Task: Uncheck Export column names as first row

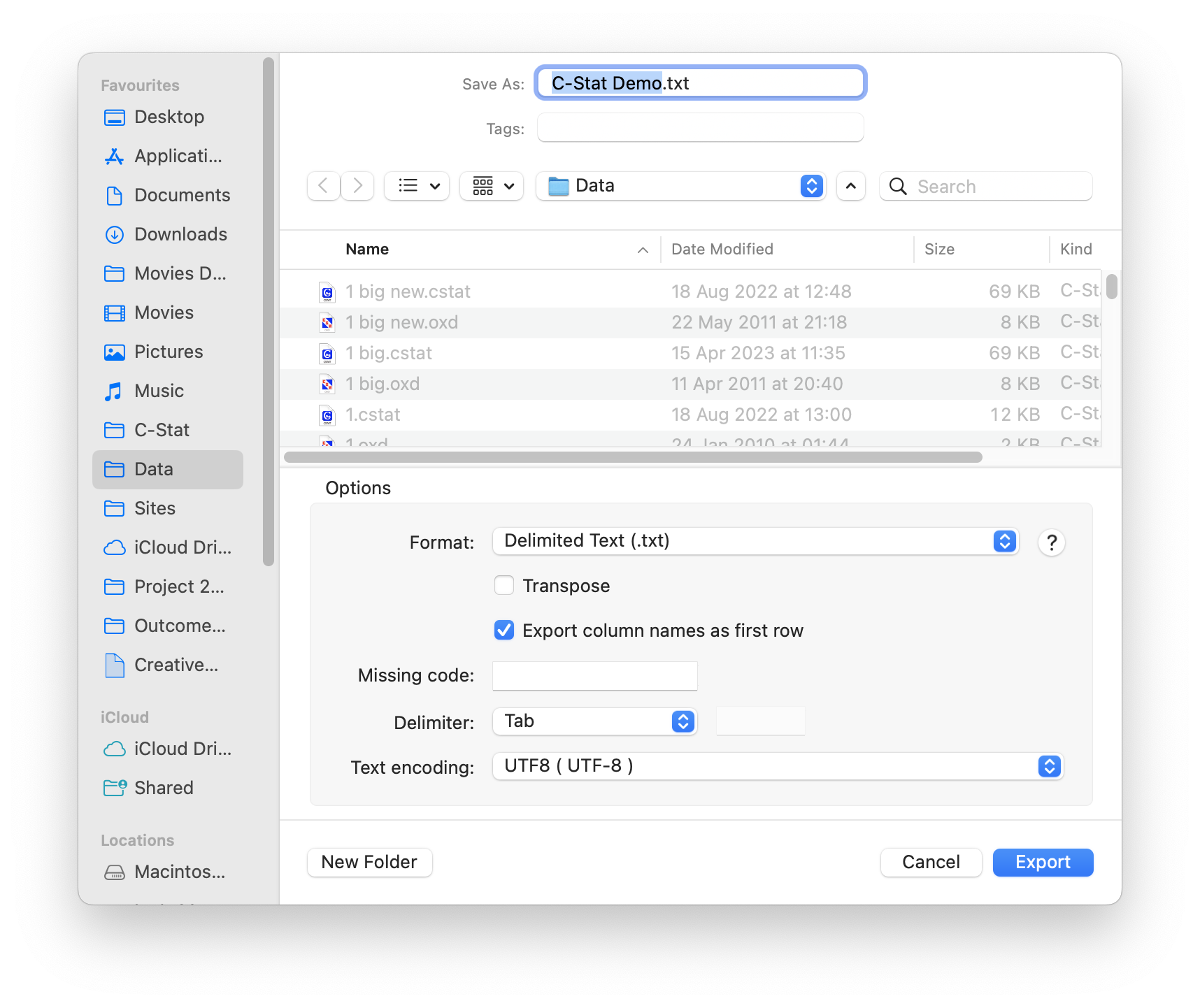Action: 504,631
